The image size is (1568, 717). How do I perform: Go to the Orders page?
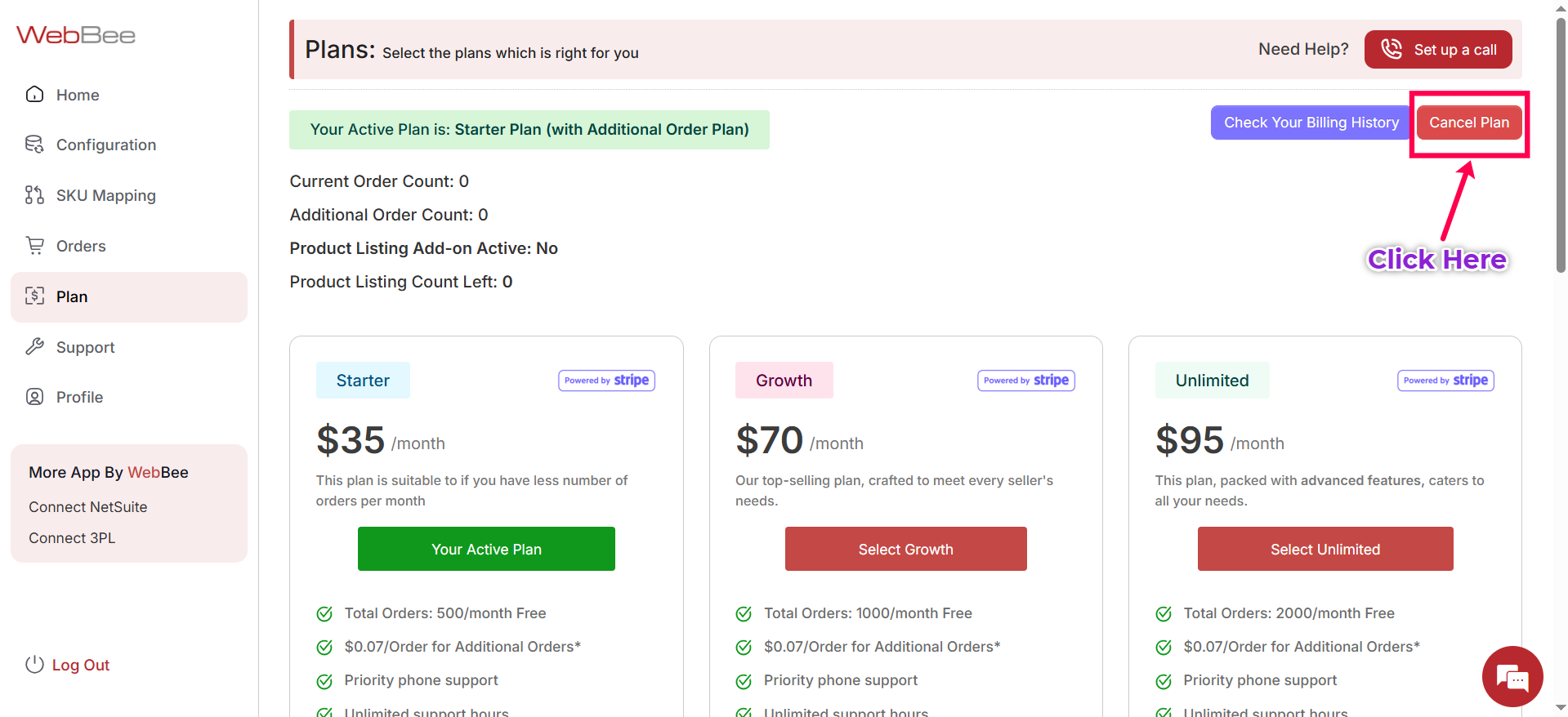click(x=81, y=246)
